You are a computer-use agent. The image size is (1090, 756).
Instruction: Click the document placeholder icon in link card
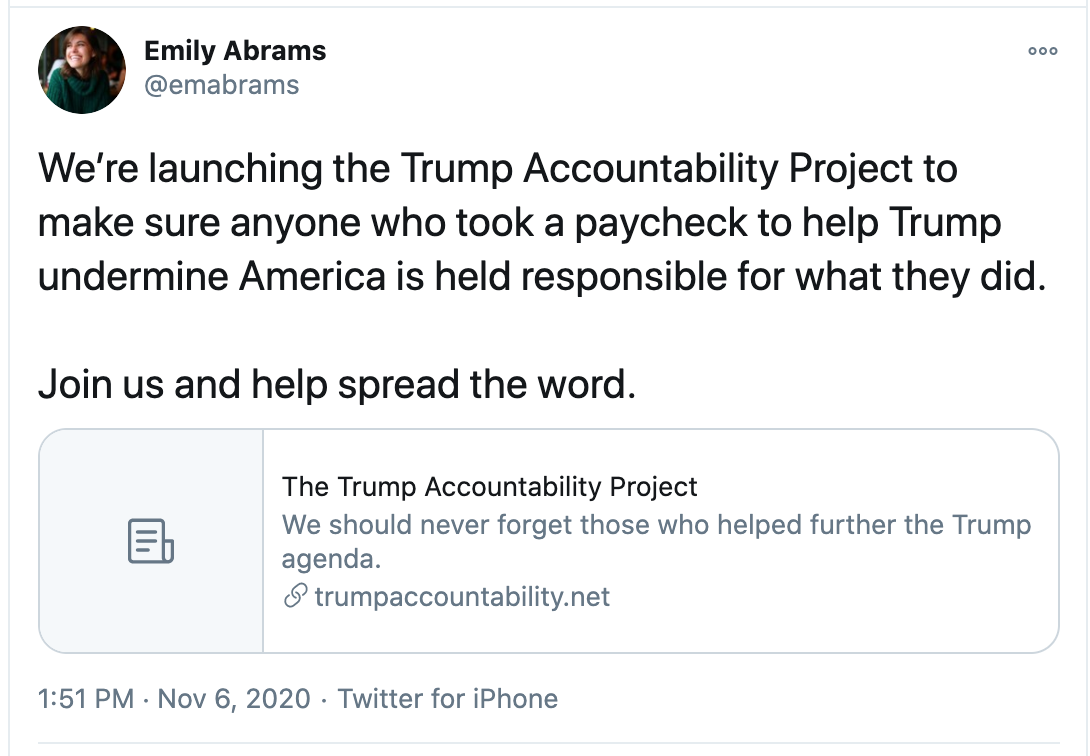pyautogui.click(x=151, y=541)
